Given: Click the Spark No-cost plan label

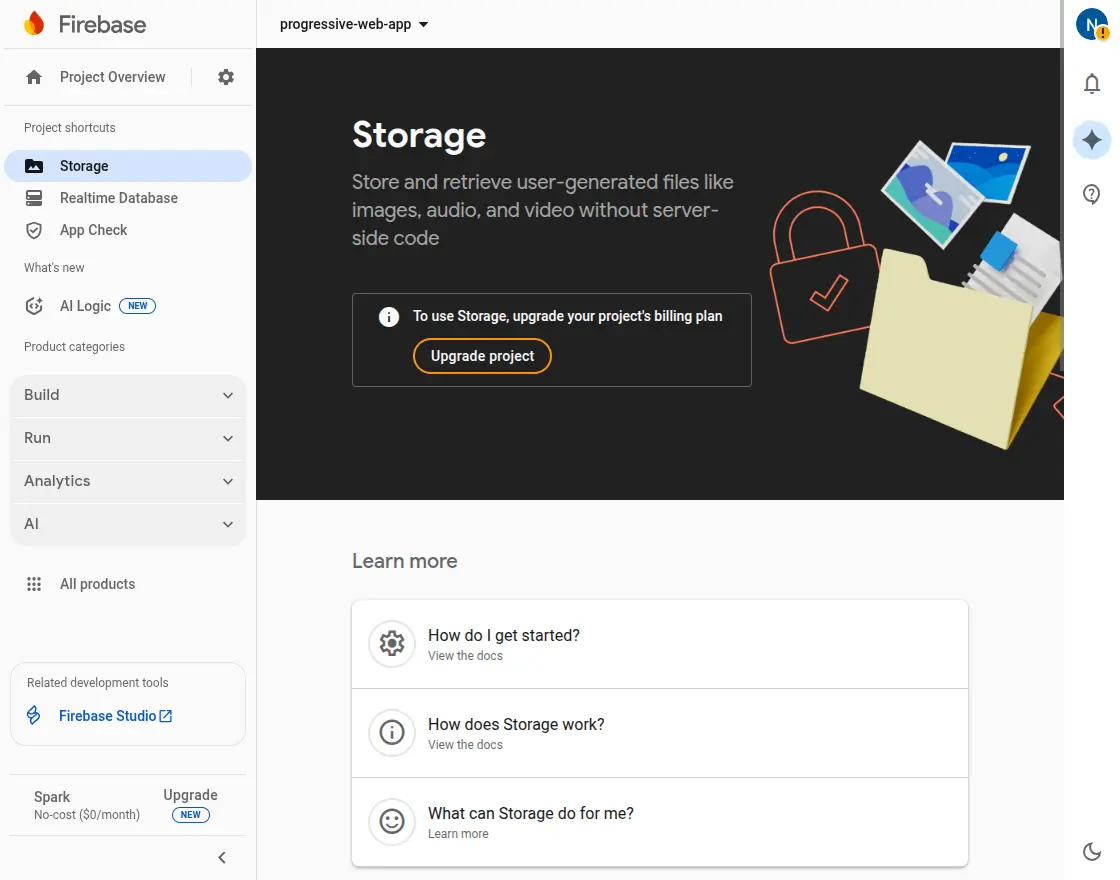Looking at the screenshot, I should pyautogui.click(x=86, y=805).
